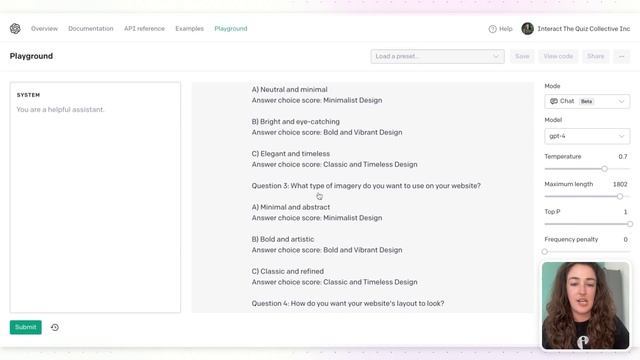The width and height of the screenshot is (640, 360).
Task: Open the more options ellipsis button
Action: click(x=621, y=56)
